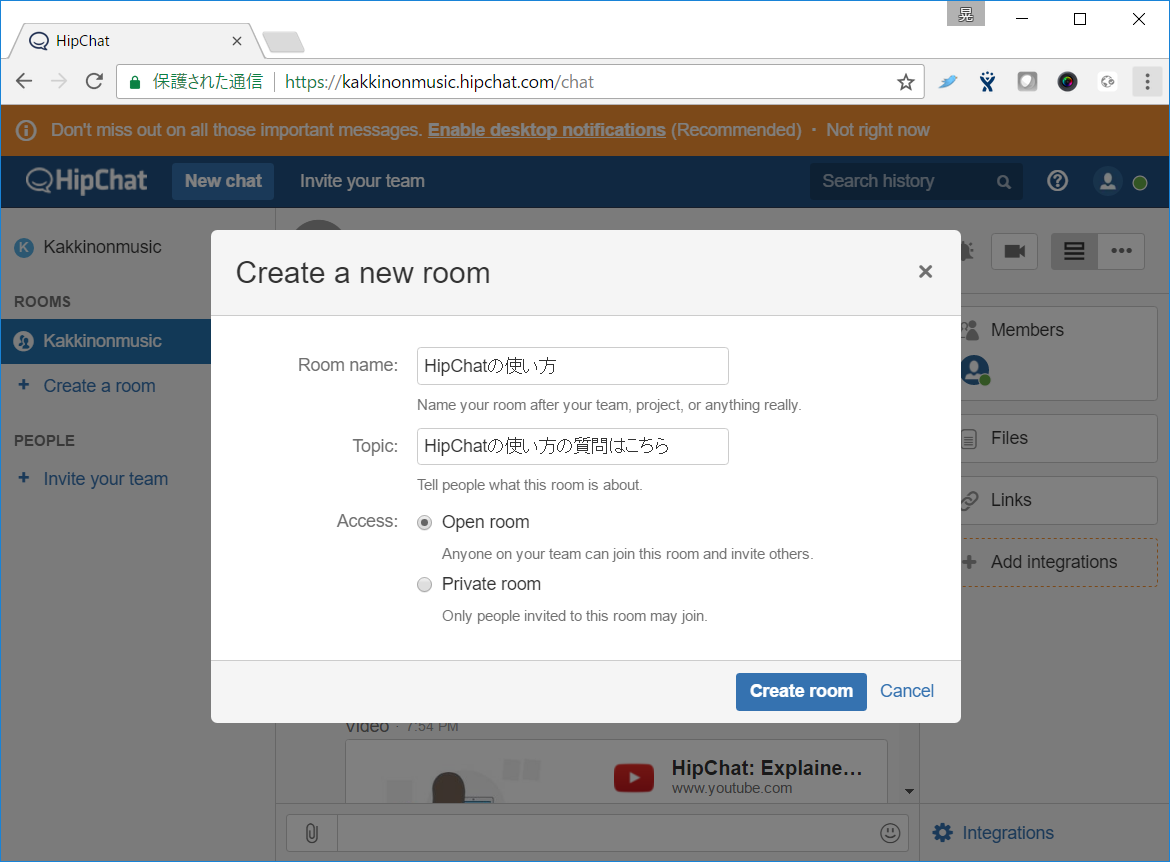Click the address bar URL
Viewport: 1170px width, 862px height.
(x=439, y=82)
